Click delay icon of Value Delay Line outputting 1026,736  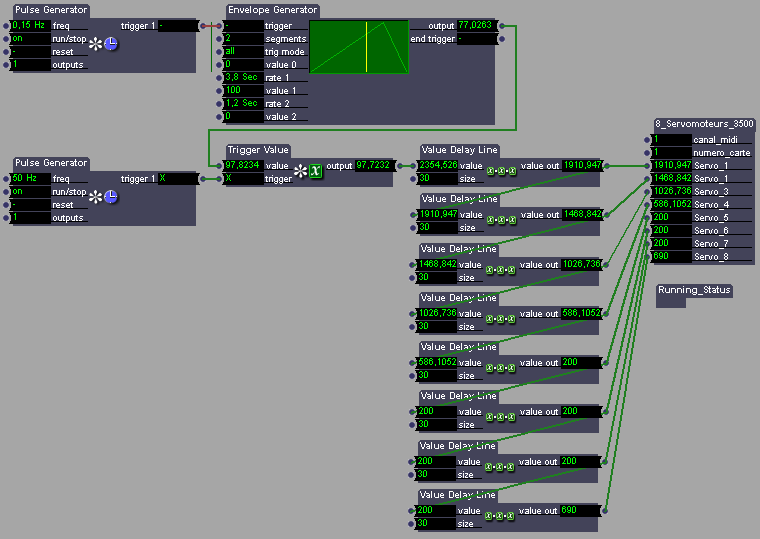point(499,270)
